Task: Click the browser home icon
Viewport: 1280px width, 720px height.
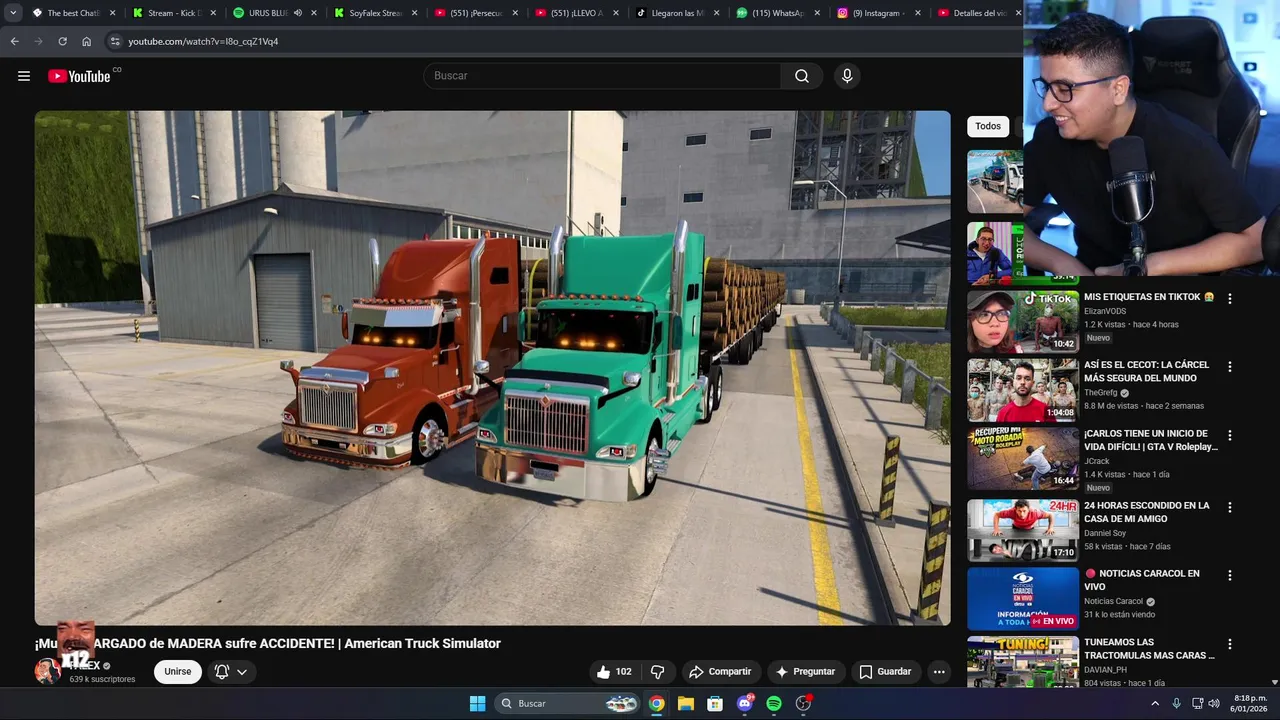Action: (x=86, y=41)
